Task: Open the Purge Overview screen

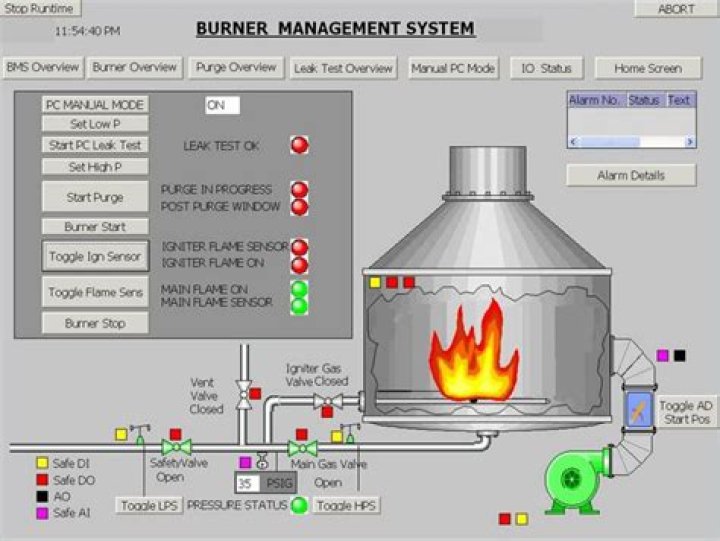Action: click(236, 68)
